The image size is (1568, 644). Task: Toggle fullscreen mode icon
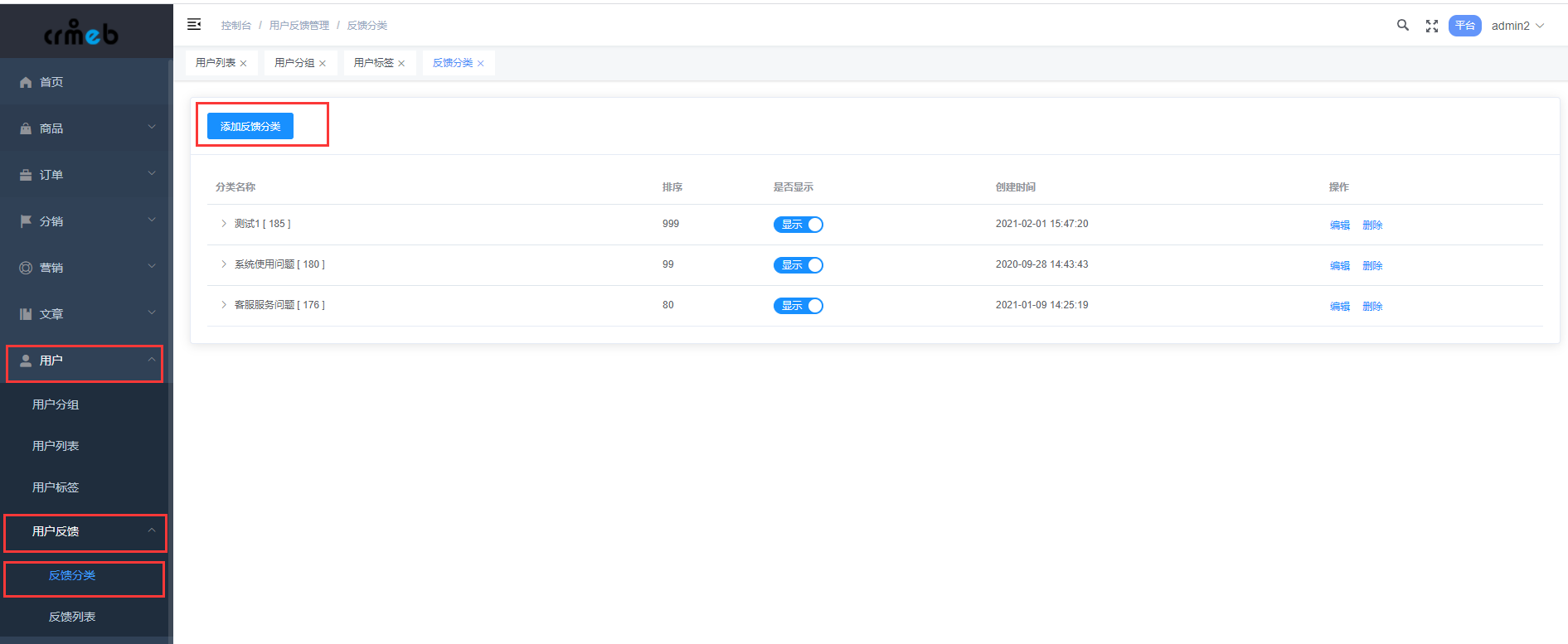pyautogui.click(x=1432, y=26)
